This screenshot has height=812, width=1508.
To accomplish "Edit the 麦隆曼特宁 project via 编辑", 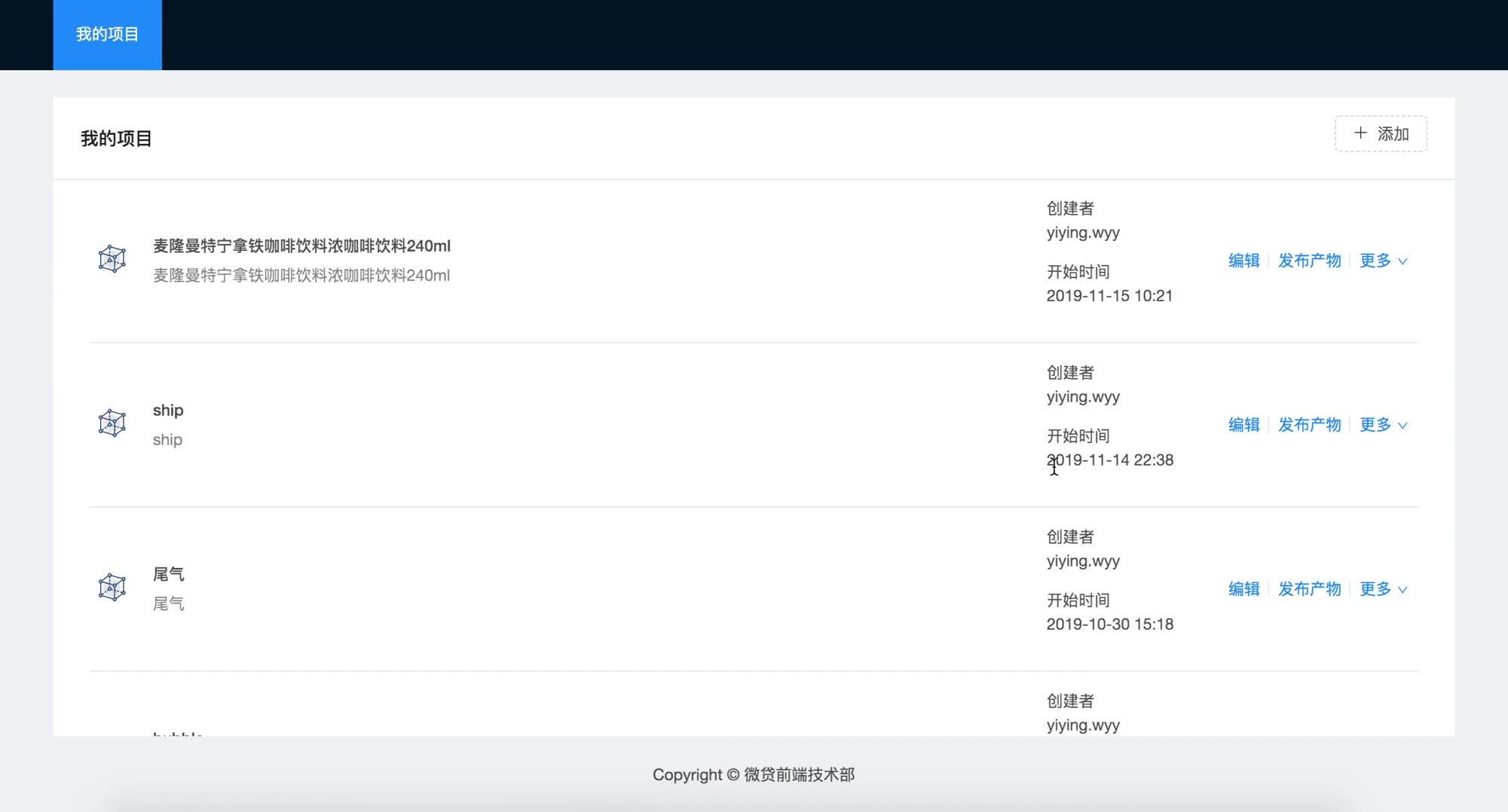I will tap(1244, 261).
